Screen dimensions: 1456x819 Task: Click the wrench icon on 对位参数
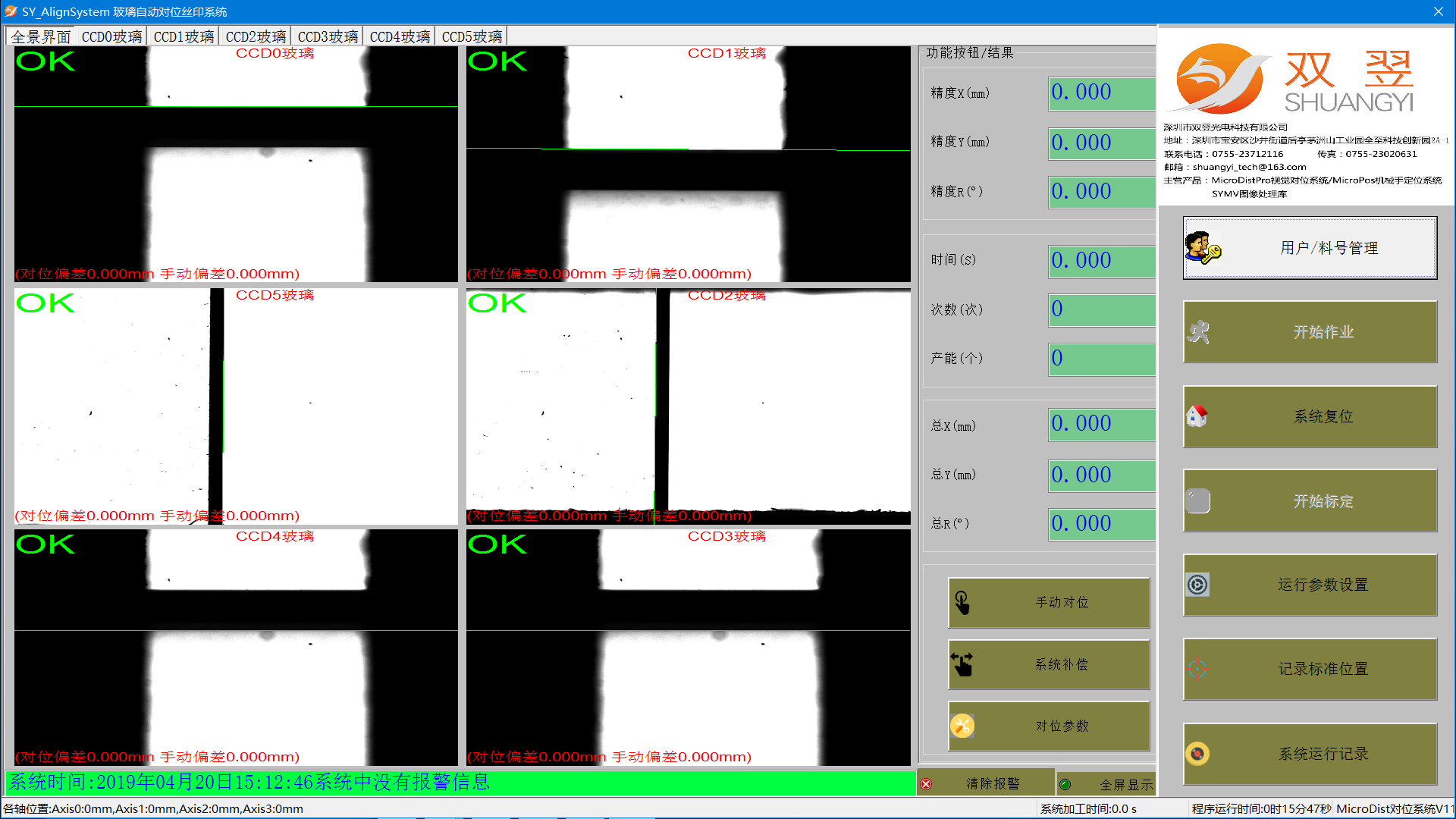click(962, 726)
